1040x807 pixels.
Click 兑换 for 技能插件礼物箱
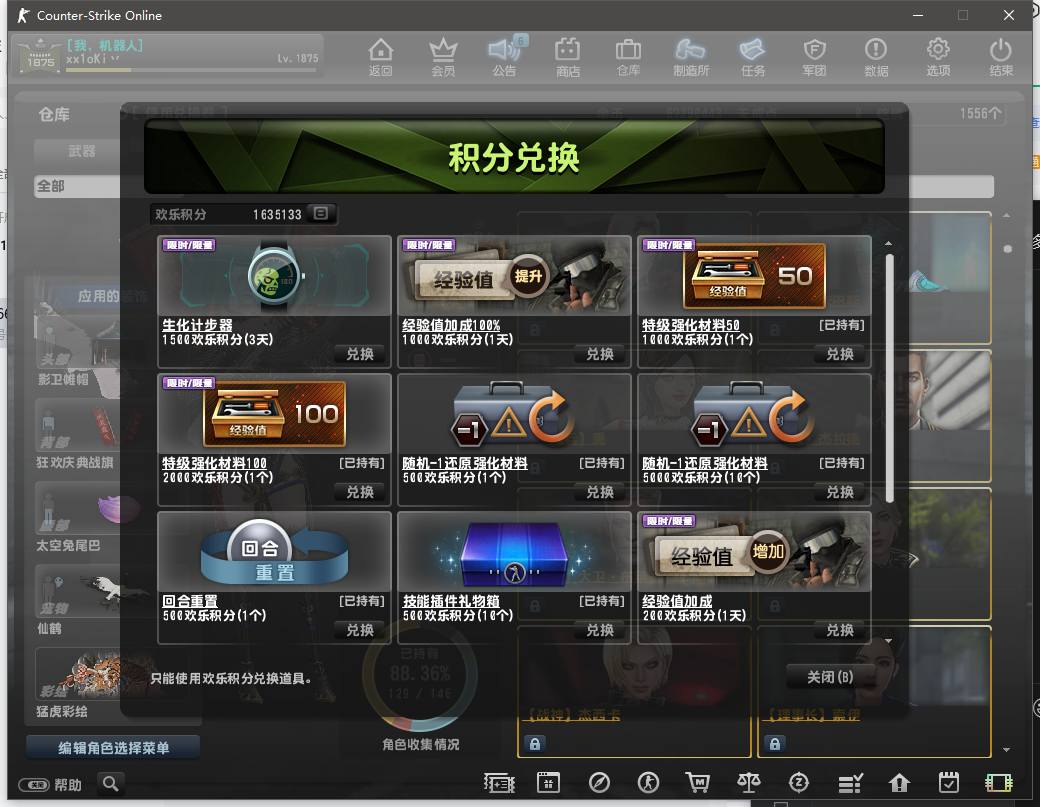600,630
